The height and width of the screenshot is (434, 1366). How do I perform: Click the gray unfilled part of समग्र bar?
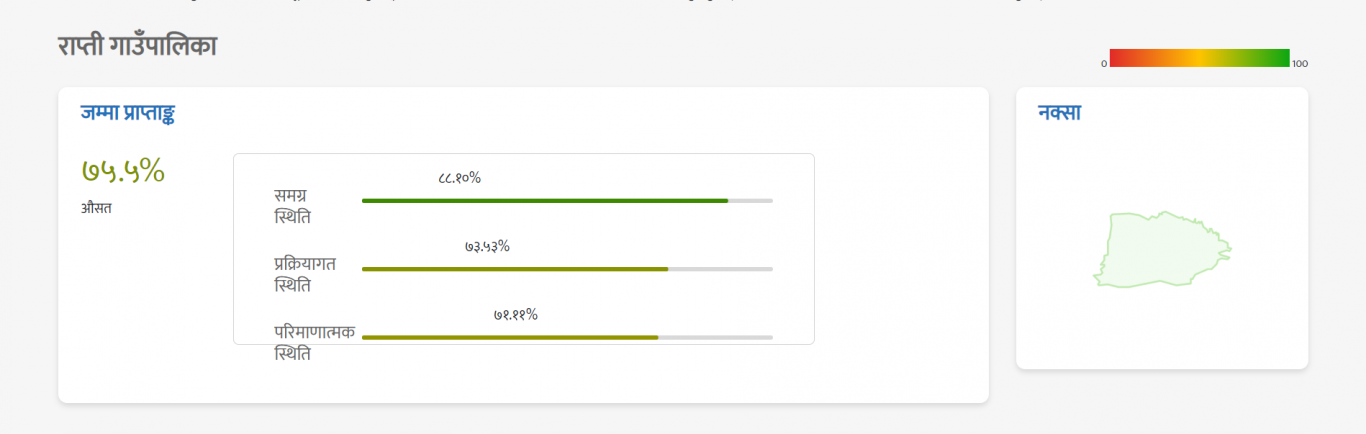pyautogui.click(x=751, y=201)
